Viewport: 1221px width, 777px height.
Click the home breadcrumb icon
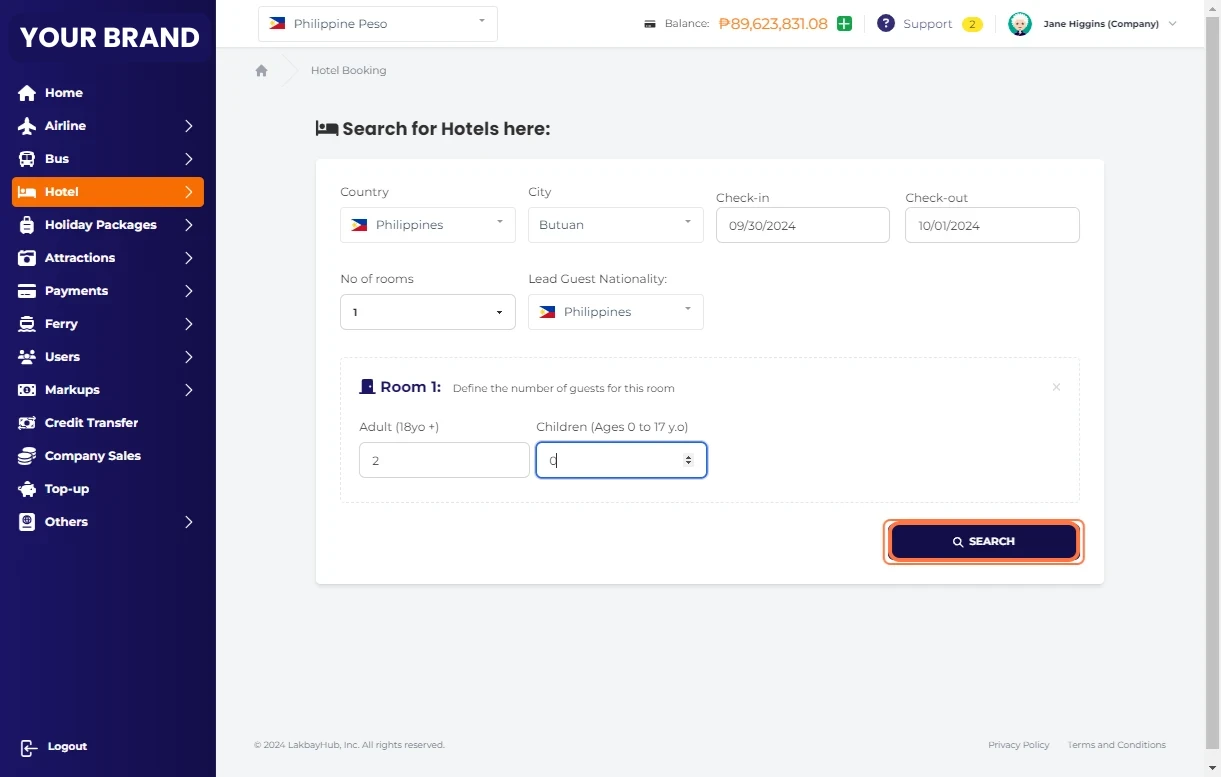[262, 71]
